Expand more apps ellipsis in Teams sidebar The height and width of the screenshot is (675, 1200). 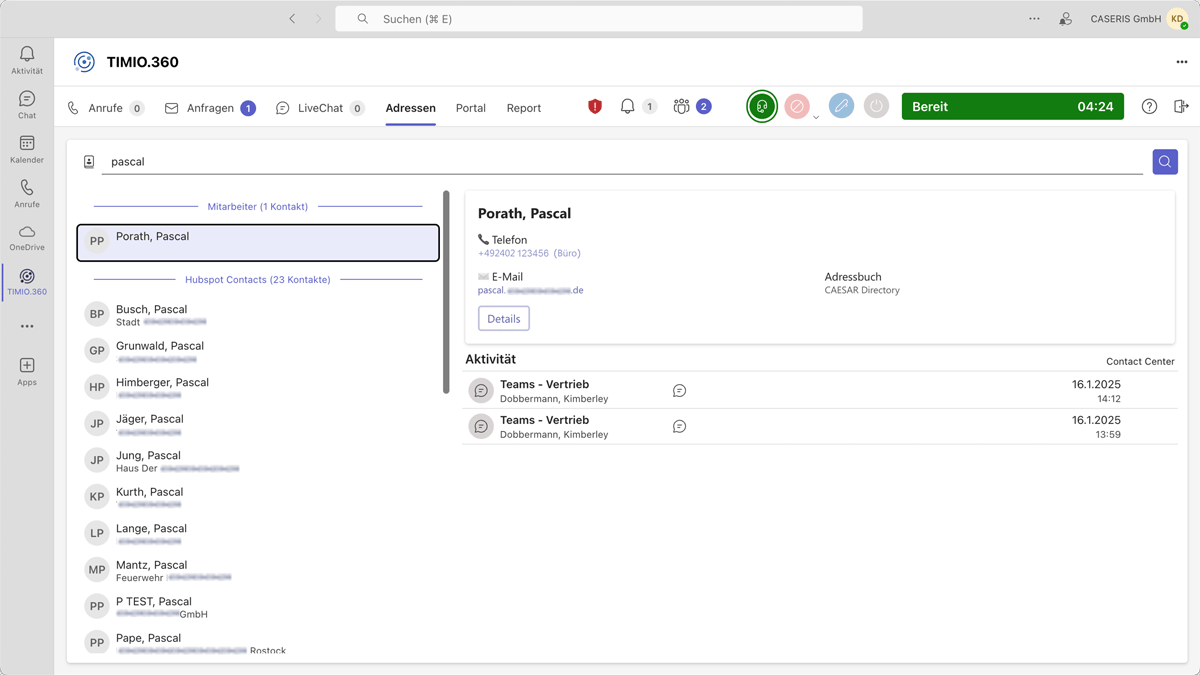27,326
